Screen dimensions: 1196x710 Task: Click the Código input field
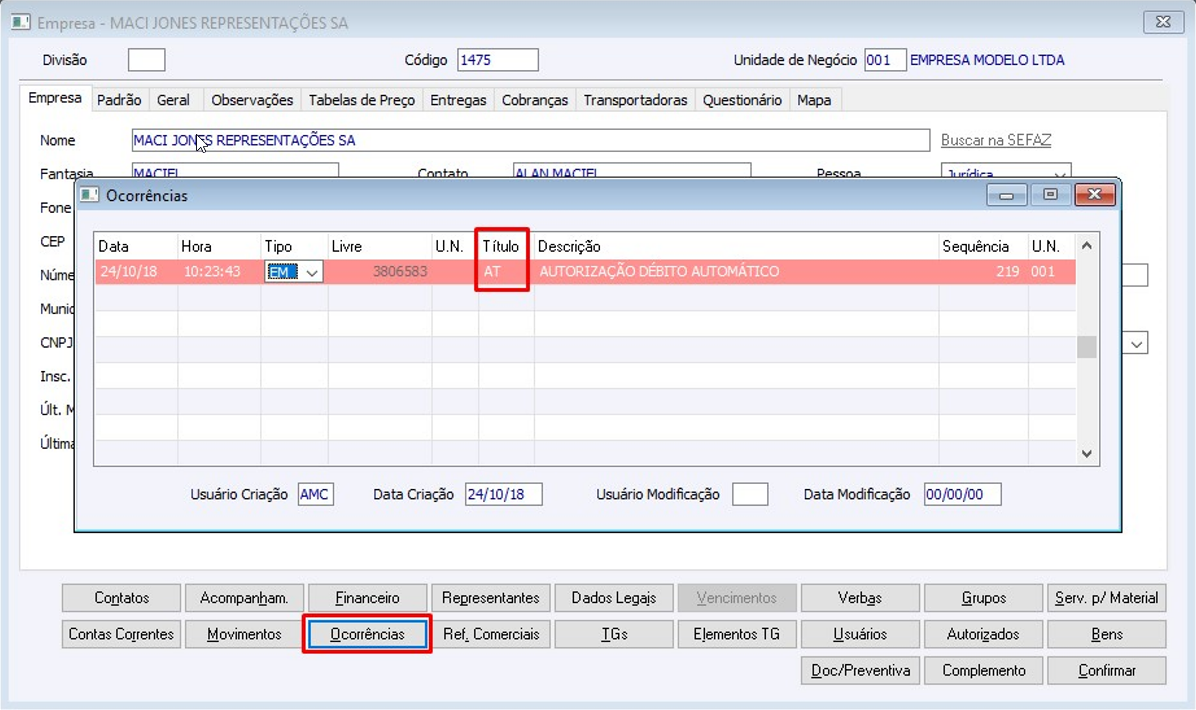(497, 59)
